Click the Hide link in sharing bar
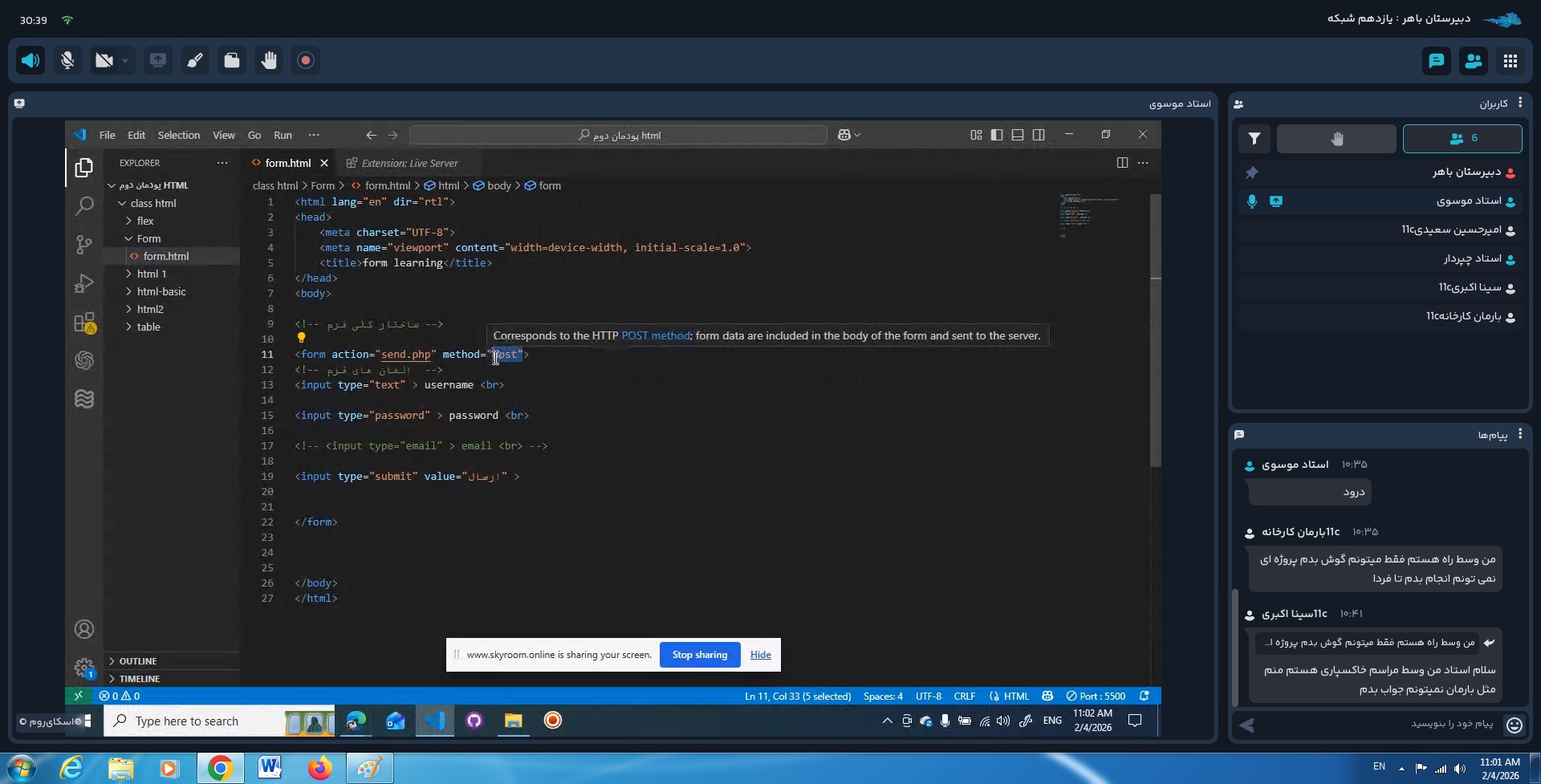The image size is (1541, 784). (760, 655)
